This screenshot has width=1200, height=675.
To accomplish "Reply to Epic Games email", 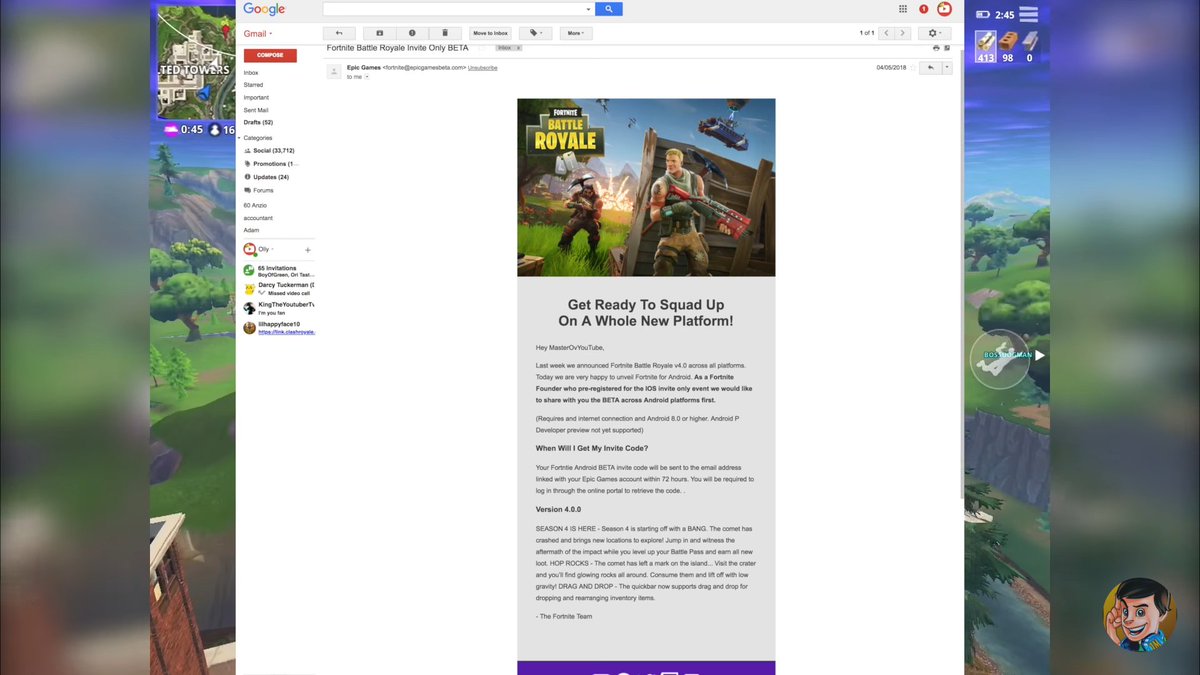I will (x=930, y=68).
